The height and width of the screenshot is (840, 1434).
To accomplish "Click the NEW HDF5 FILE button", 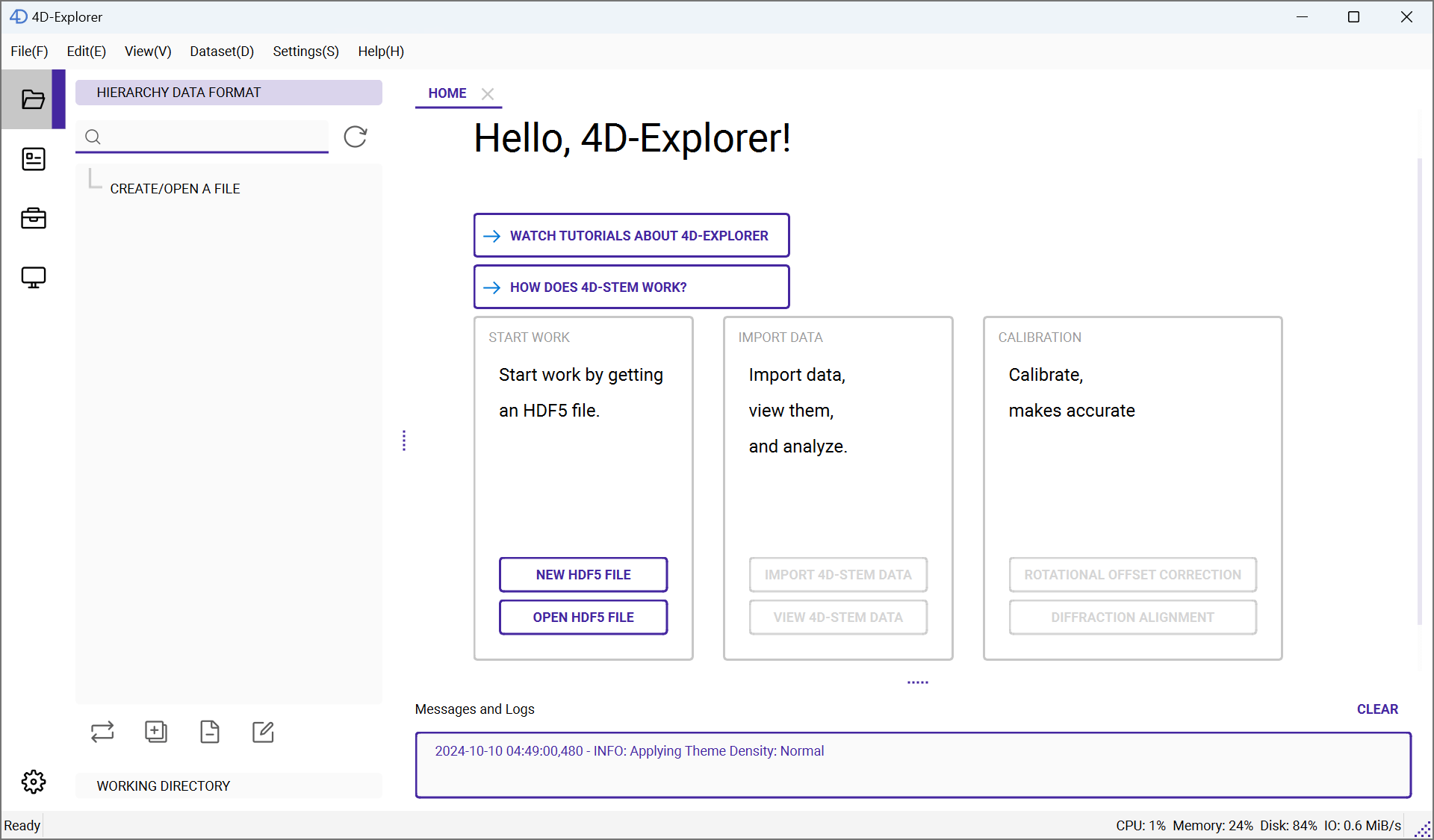I will (x=583, y=575).
